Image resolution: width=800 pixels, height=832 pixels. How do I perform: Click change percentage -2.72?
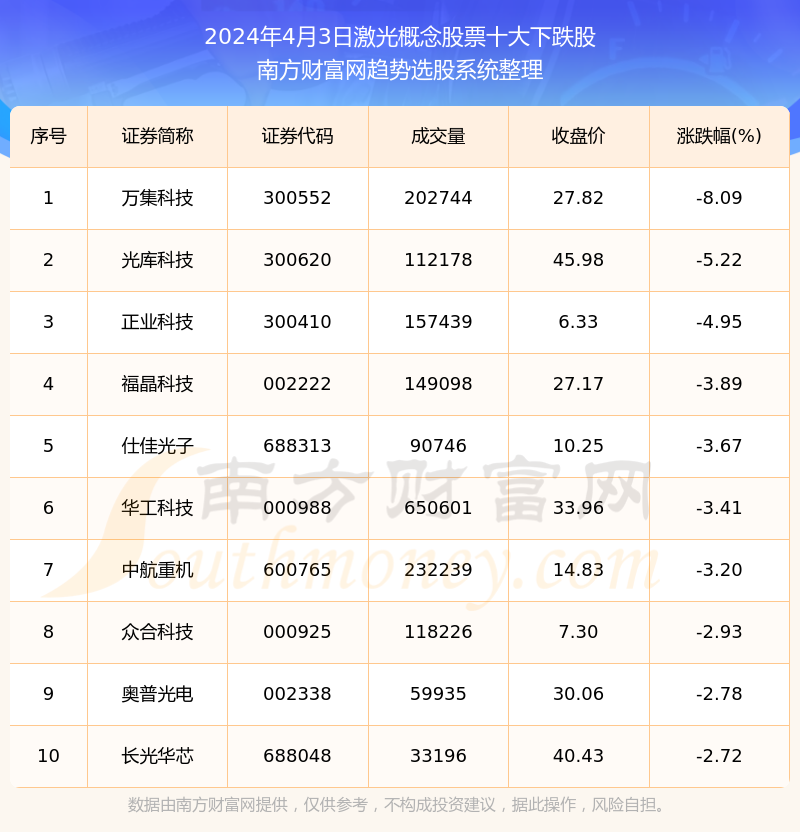pos(719,756)
